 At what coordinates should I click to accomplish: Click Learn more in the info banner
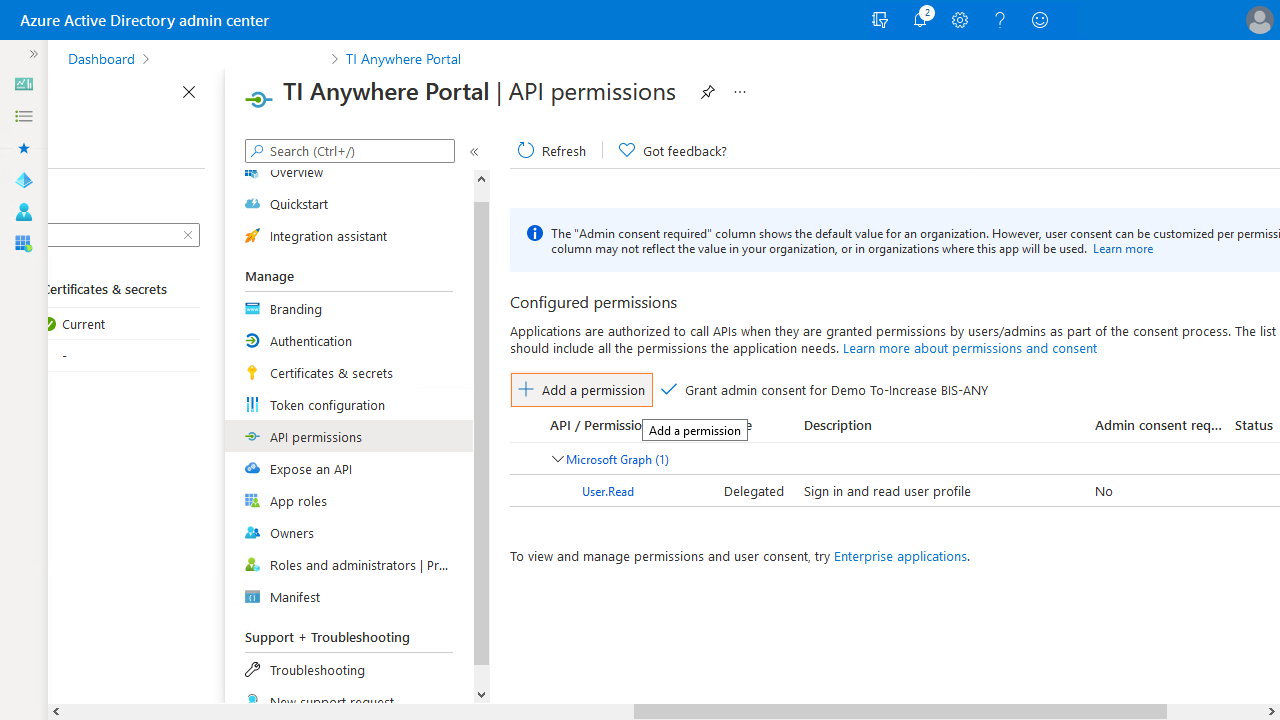click(1123, 248)
